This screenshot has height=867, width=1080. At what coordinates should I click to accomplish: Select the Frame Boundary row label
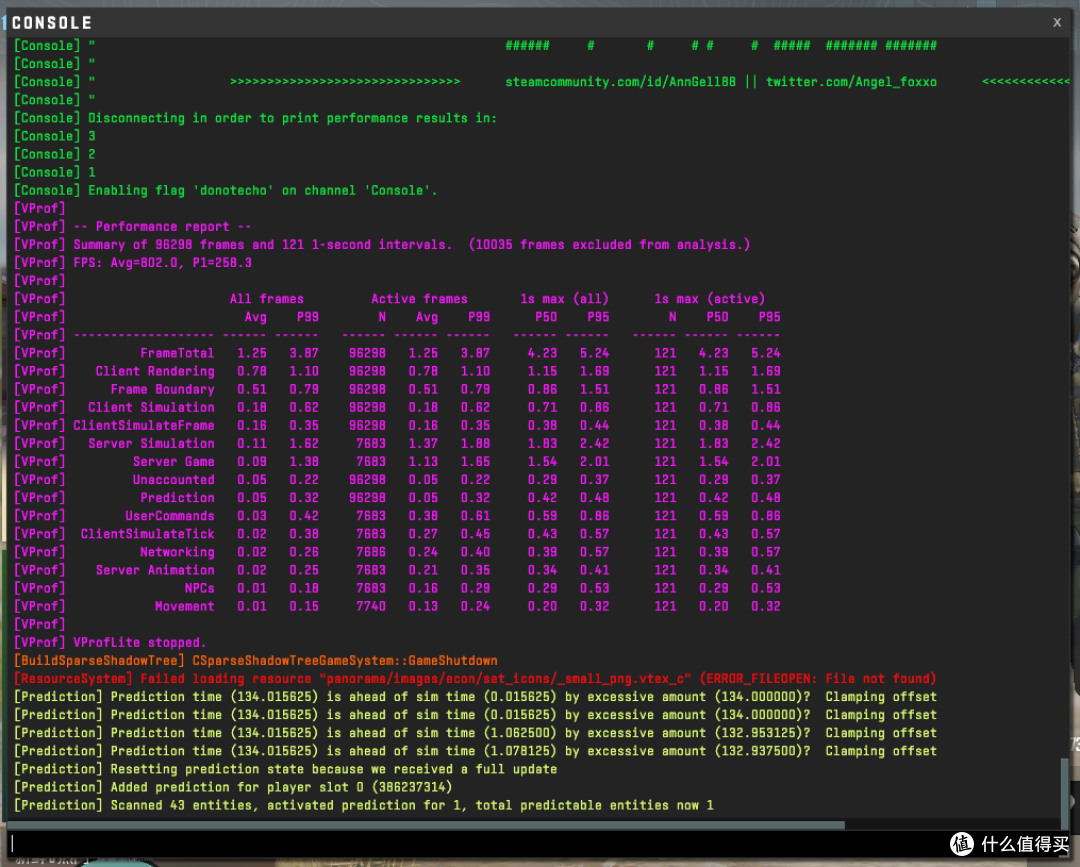click(x=163, y=389)
